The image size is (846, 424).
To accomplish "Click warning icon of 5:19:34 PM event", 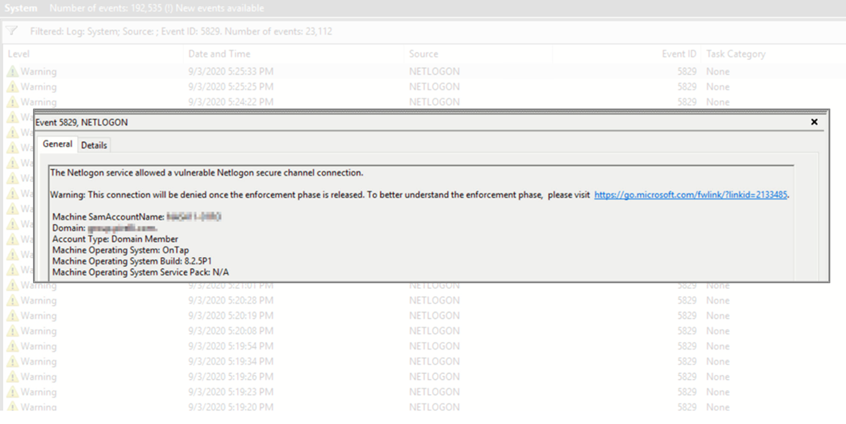I will click(13, 361).
